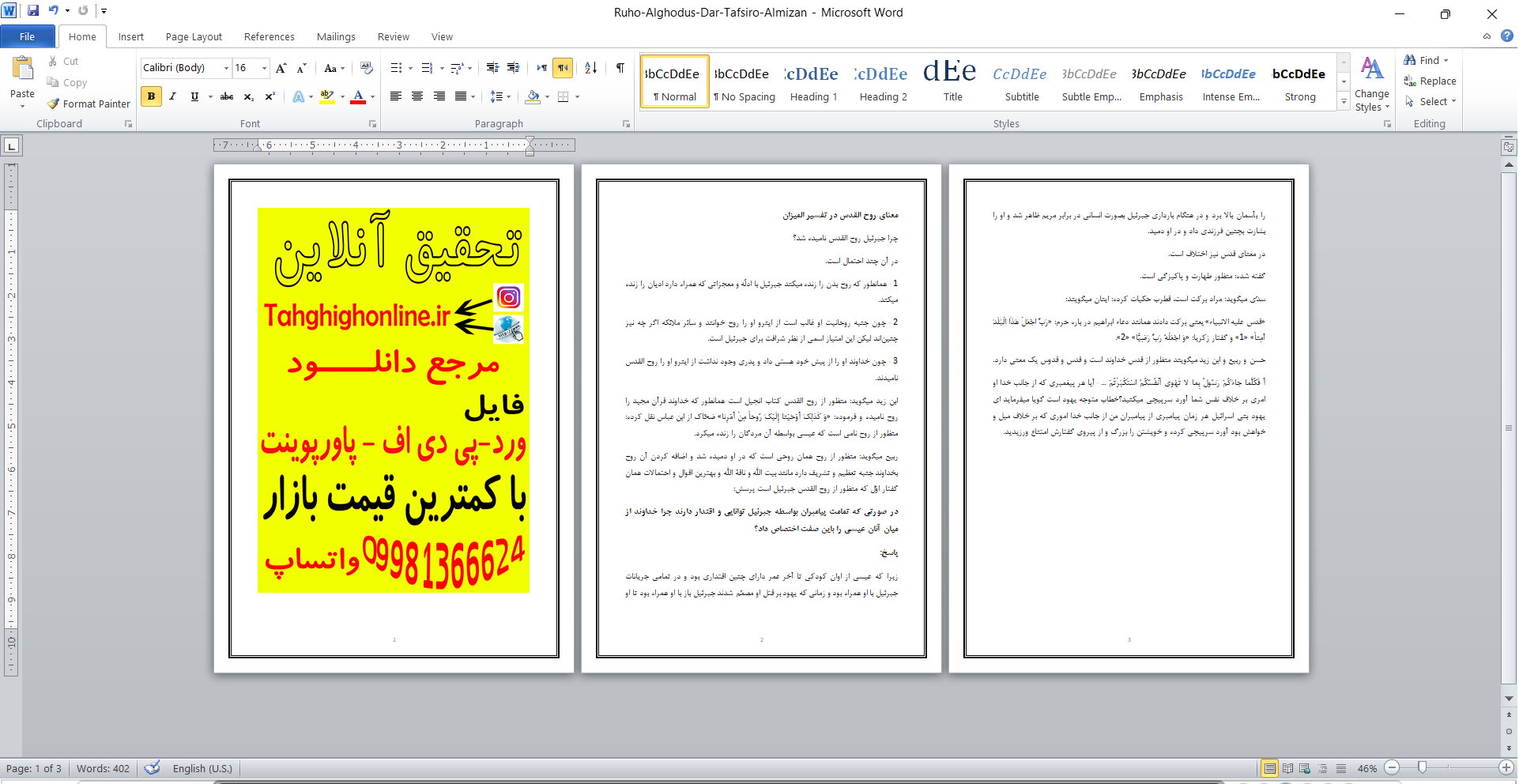Click Center alignment icon

417,96
